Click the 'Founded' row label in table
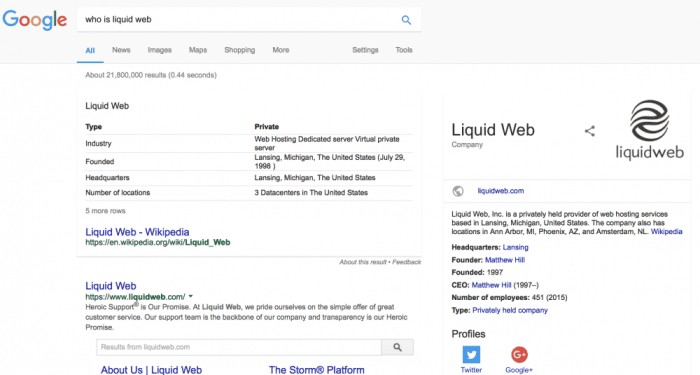This screenshot has height=375, width=700. 100,162
